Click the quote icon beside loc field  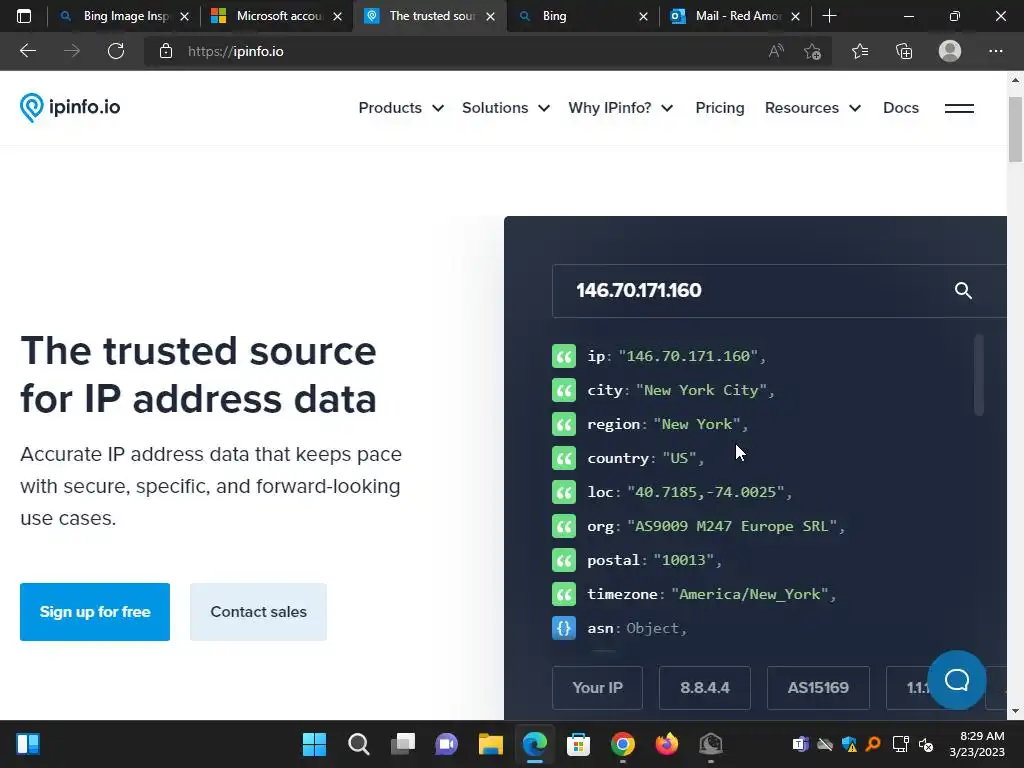click(x=564, y=492)
